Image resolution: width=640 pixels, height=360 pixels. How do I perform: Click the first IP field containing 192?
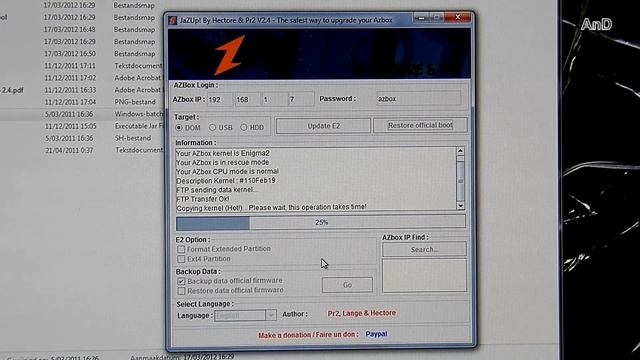(x=220, y=99)
